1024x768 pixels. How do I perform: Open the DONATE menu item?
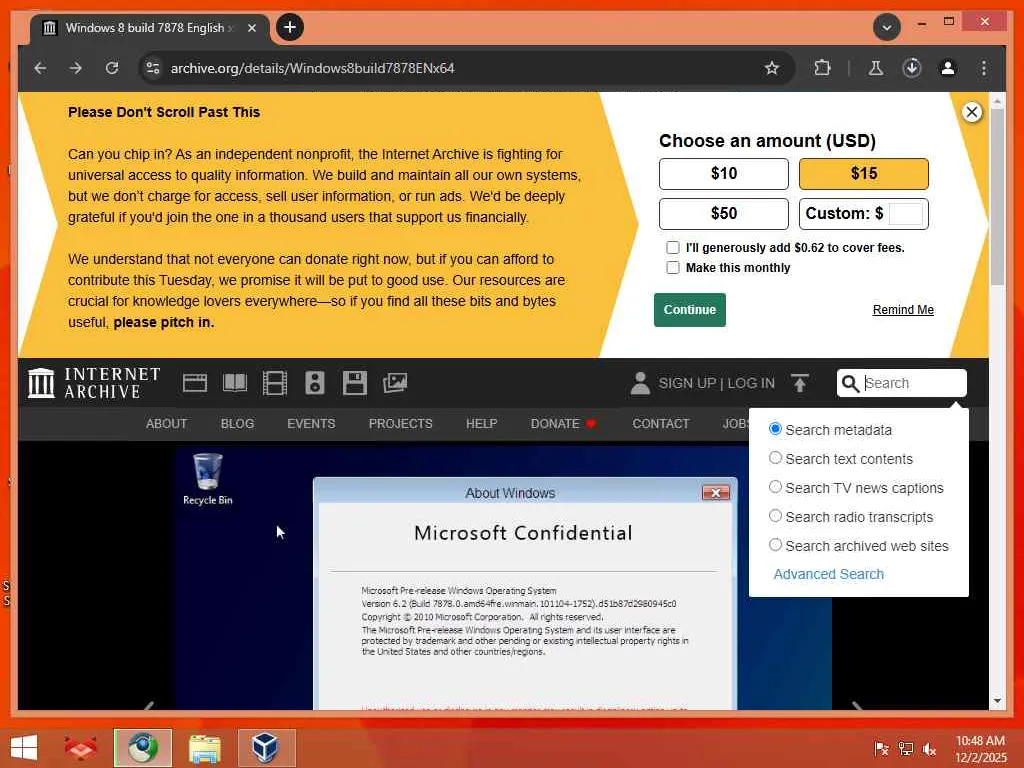(x=563, y=424)
